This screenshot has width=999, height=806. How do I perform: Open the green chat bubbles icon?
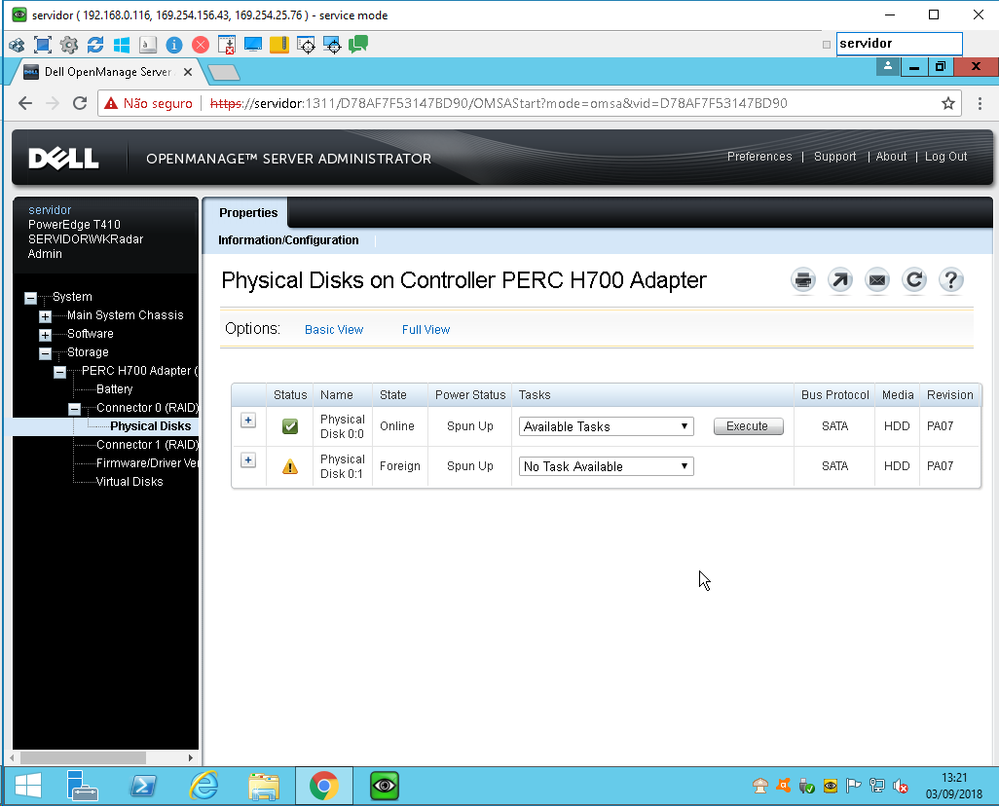pos(358,44)
